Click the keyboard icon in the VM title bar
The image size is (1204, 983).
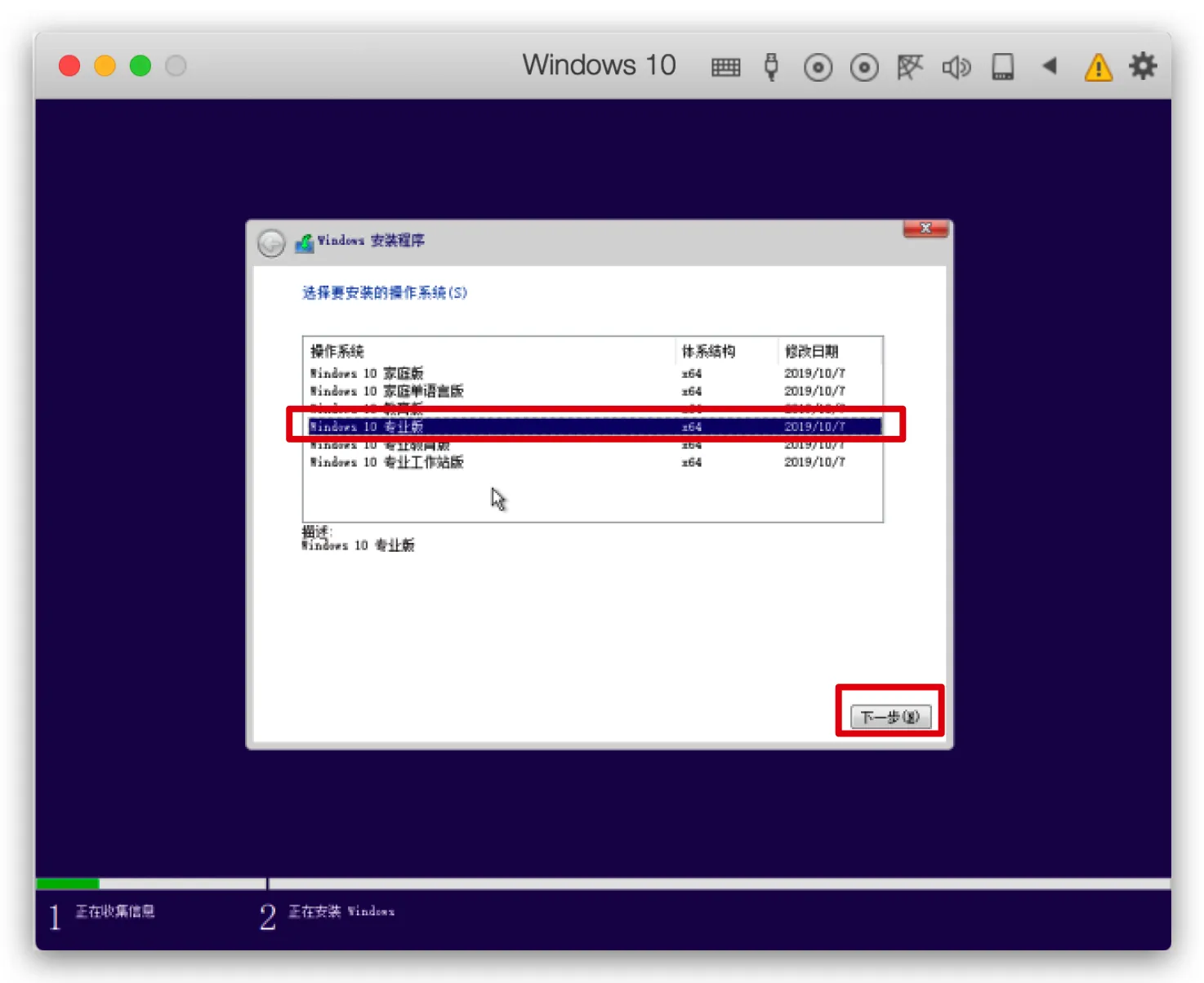click(725, 67)
